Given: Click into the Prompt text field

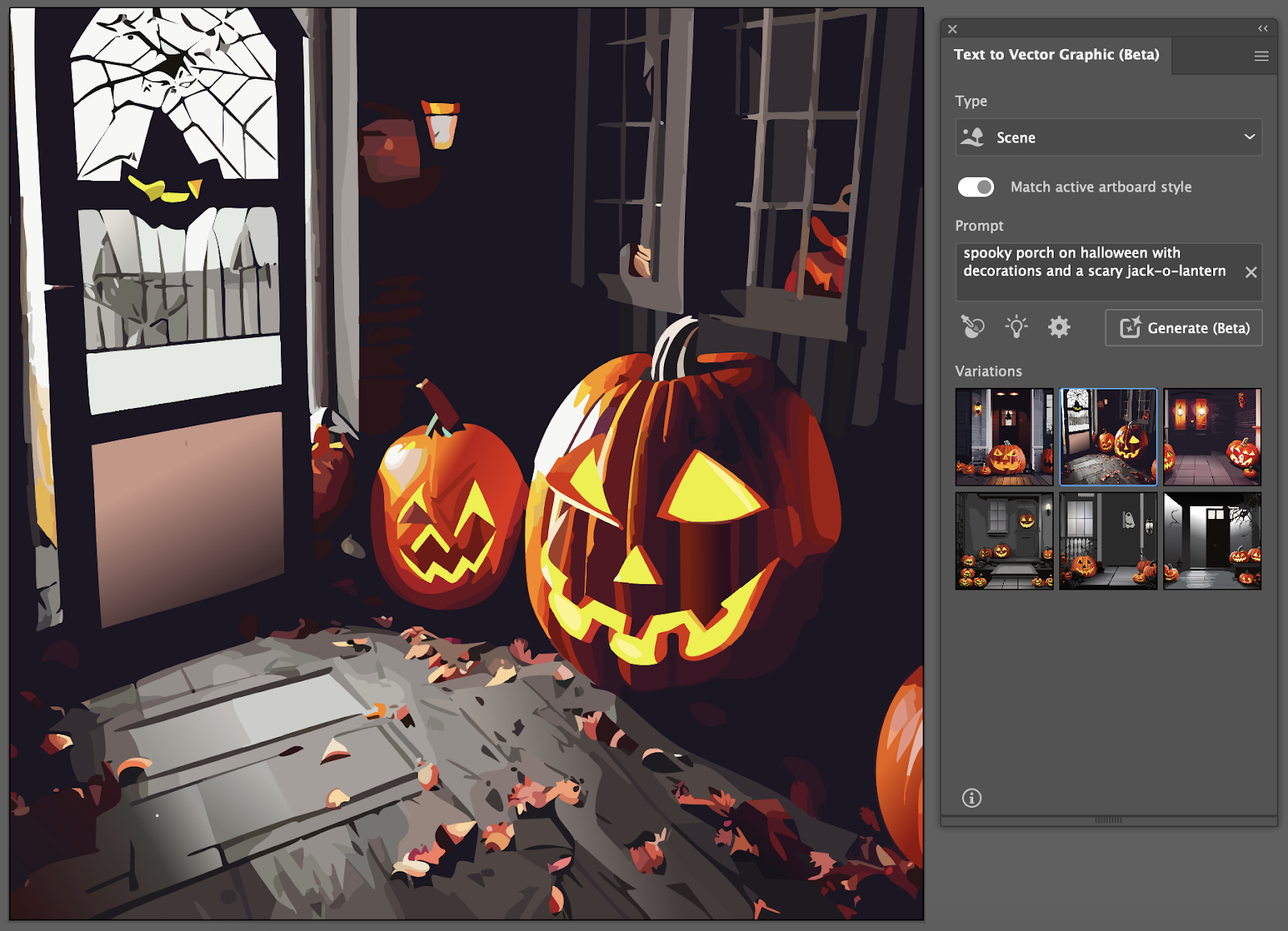Looking at the screenshot, I should pyautogui.click(x=1095, y=271).
